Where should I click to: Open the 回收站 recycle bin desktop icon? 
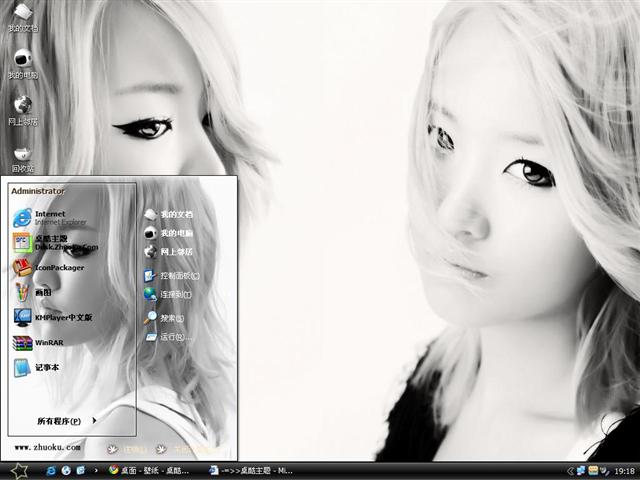(23, 159)
